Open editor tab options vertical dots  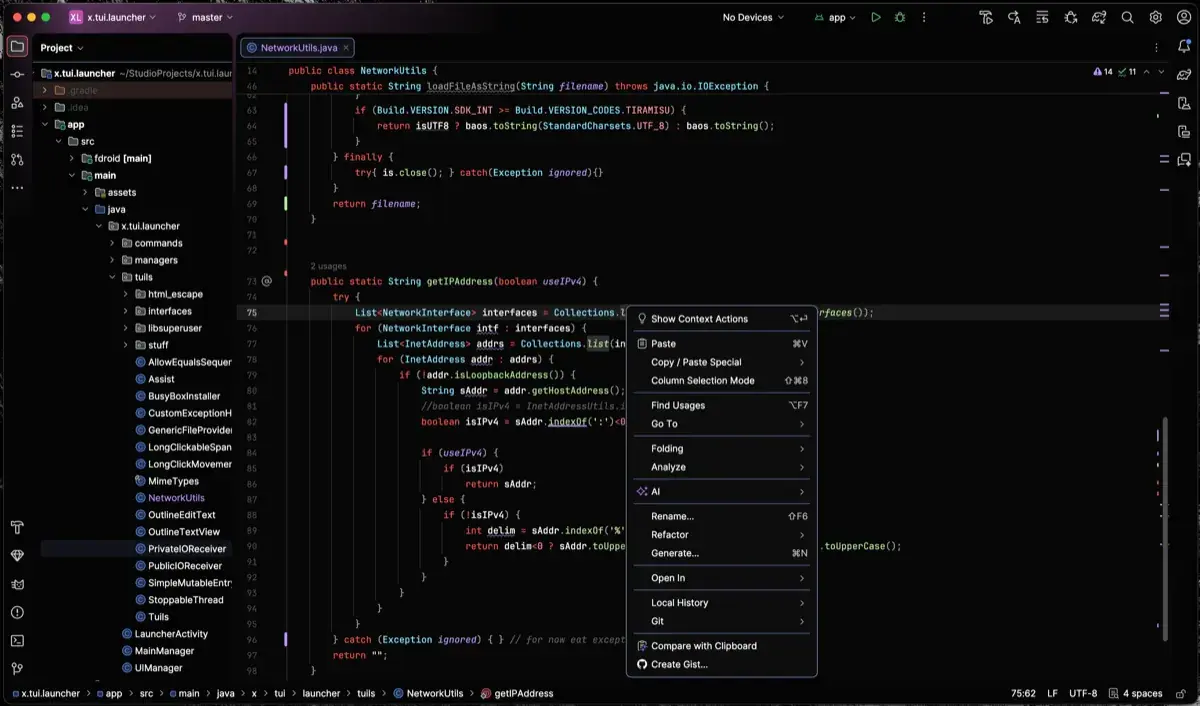(1157, 47)
